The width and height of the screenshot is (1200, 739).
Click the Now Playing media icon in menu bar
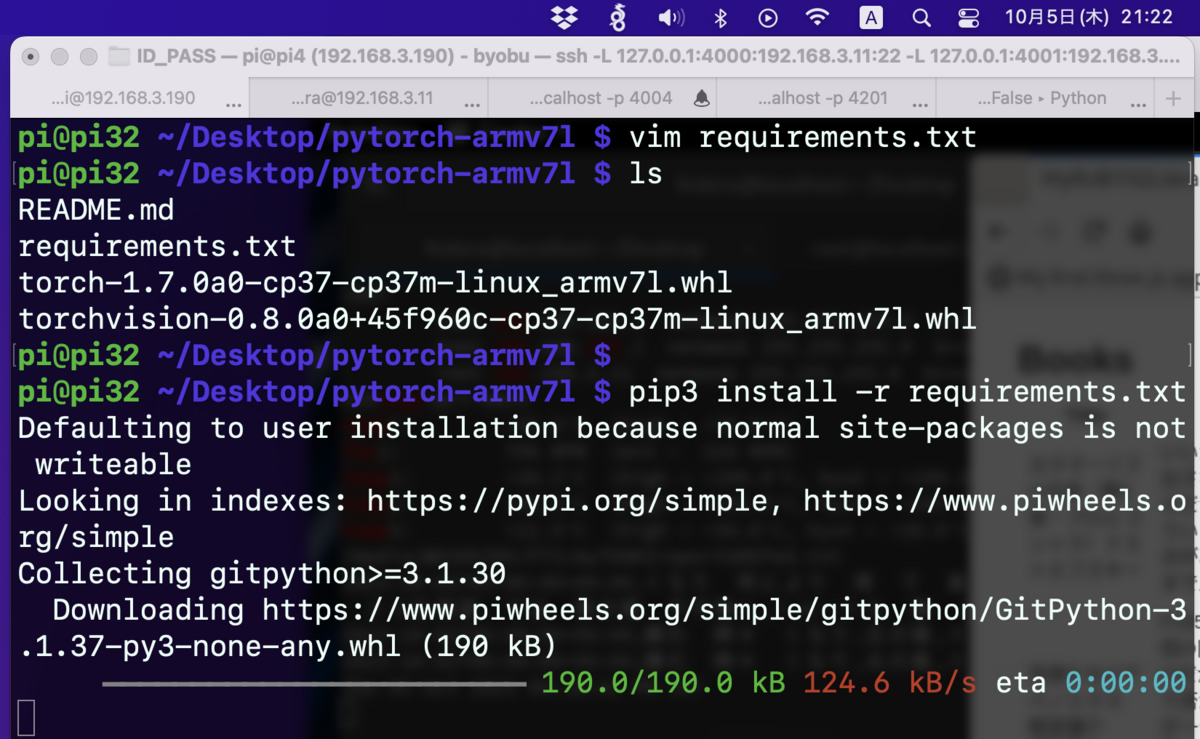pyautogui.click(x=769, y=17)
